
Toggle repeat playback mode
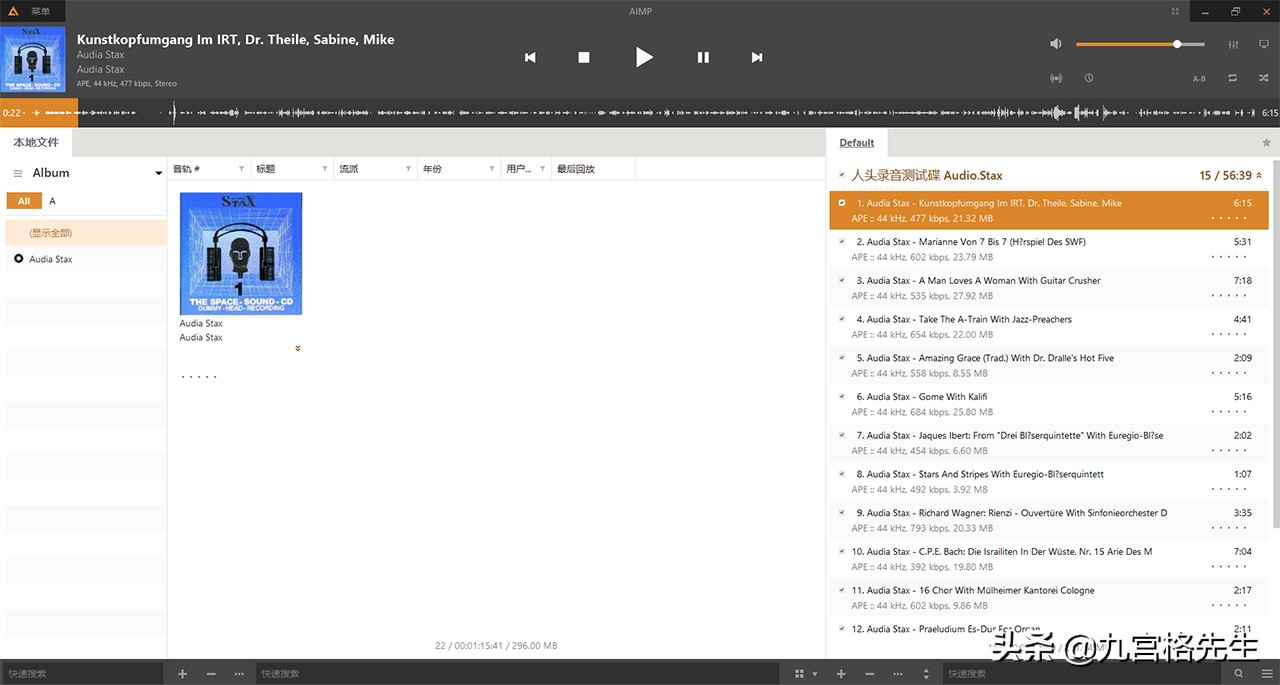(x=1233, y=78)
